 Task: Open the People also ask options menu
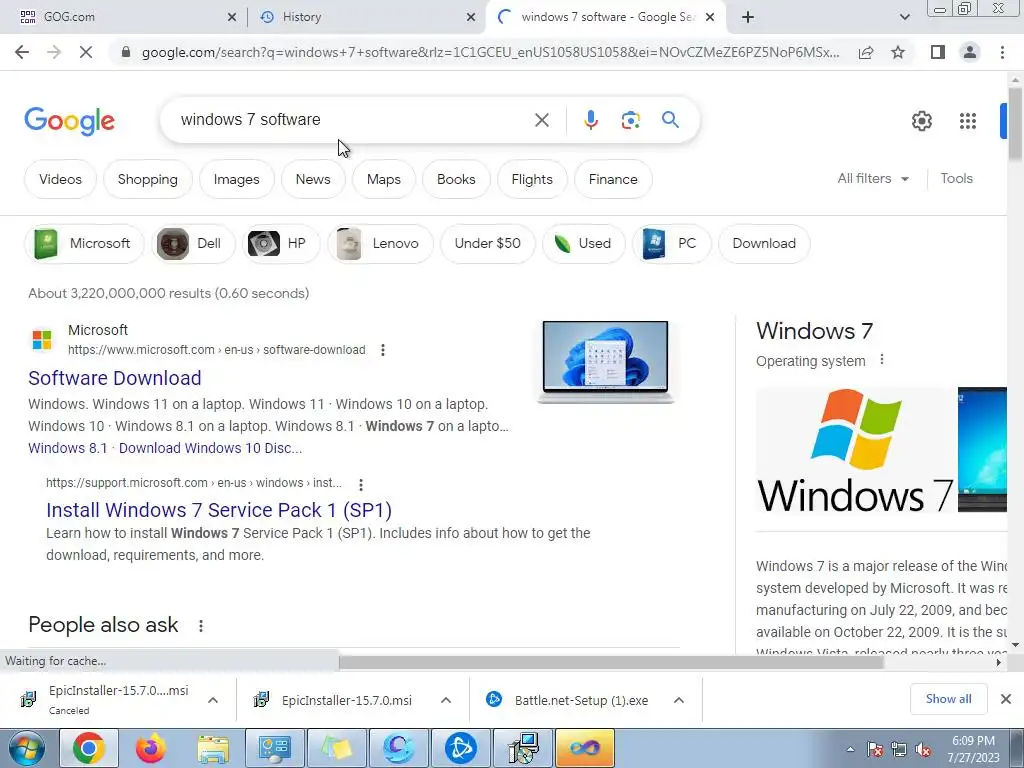pyautogui.click(x=200, y=626)
